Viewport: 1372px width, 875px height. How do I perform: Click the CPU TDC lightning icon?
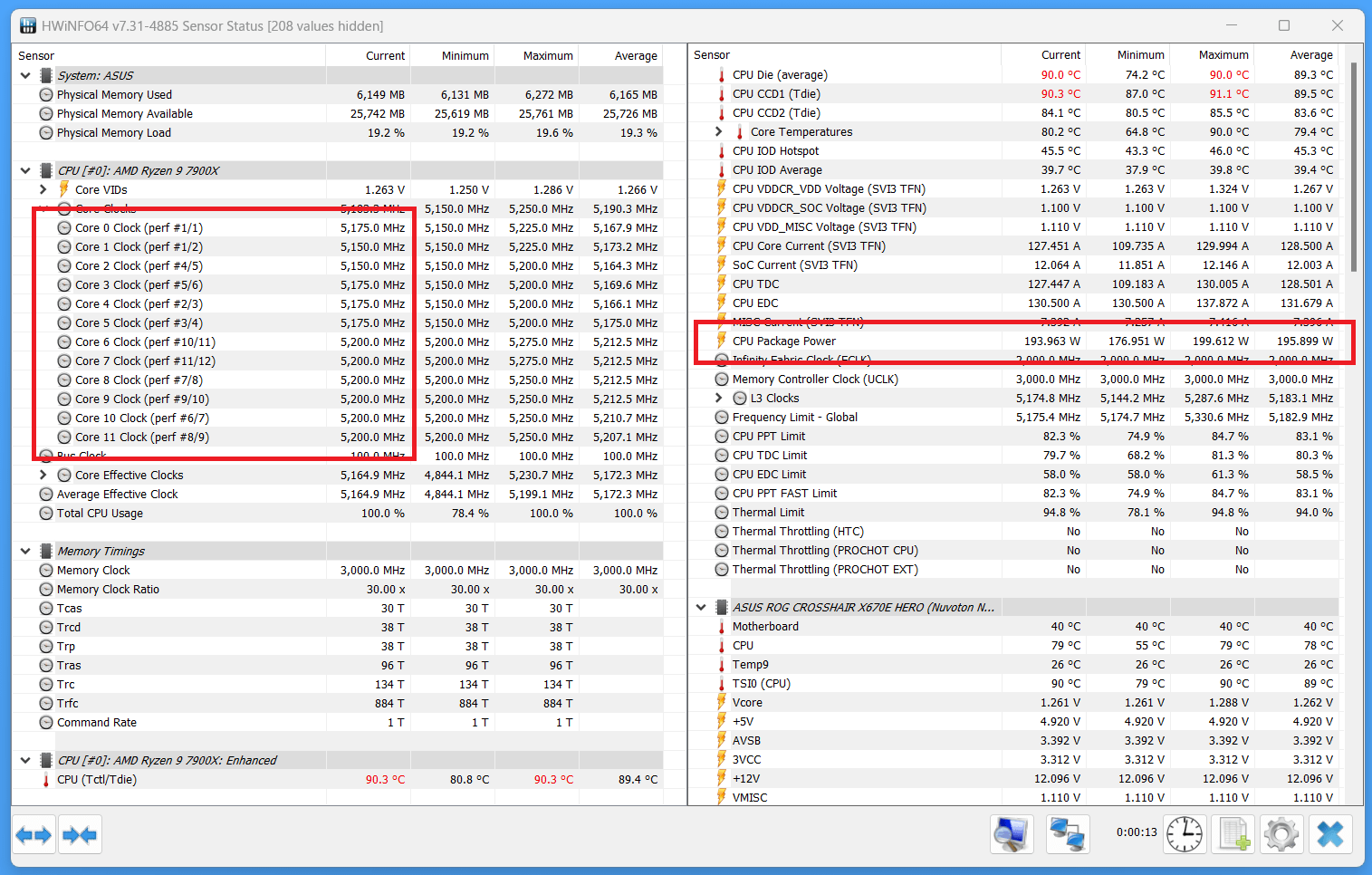722,284
